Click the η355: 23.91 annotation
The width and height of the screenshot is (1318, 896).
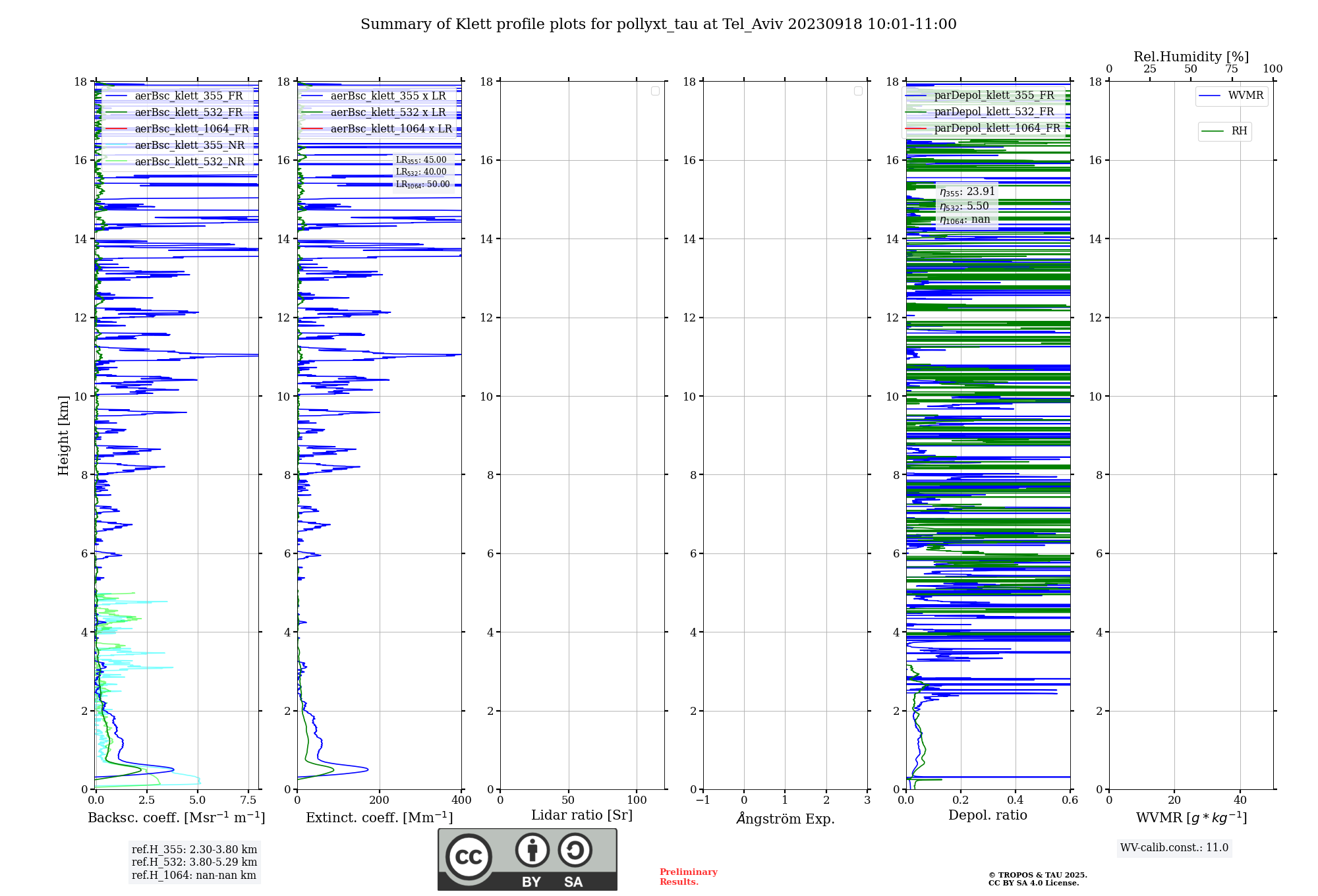pyautogui.click(x=967, y=192)
